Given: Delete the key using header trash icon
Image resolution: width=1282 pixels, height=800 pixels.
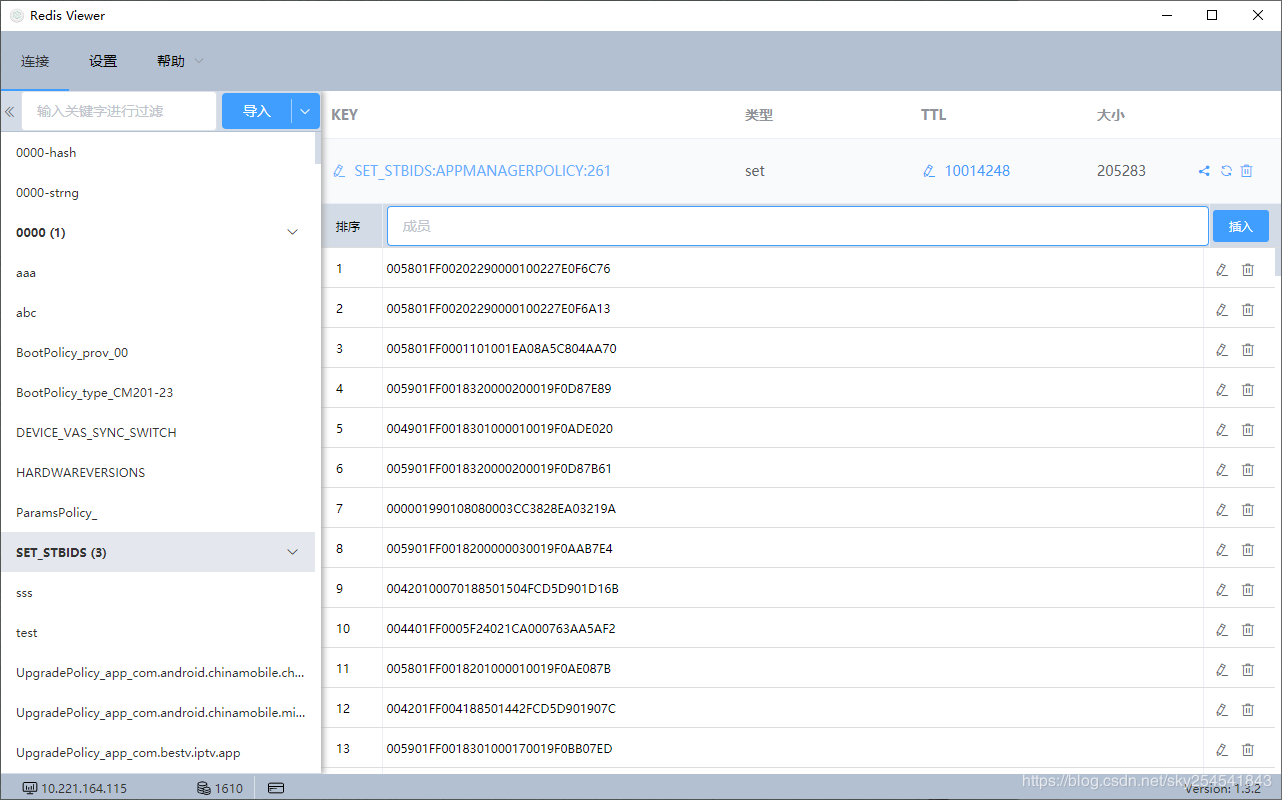Looking at the screenshot, I should tap(1247, 171).
